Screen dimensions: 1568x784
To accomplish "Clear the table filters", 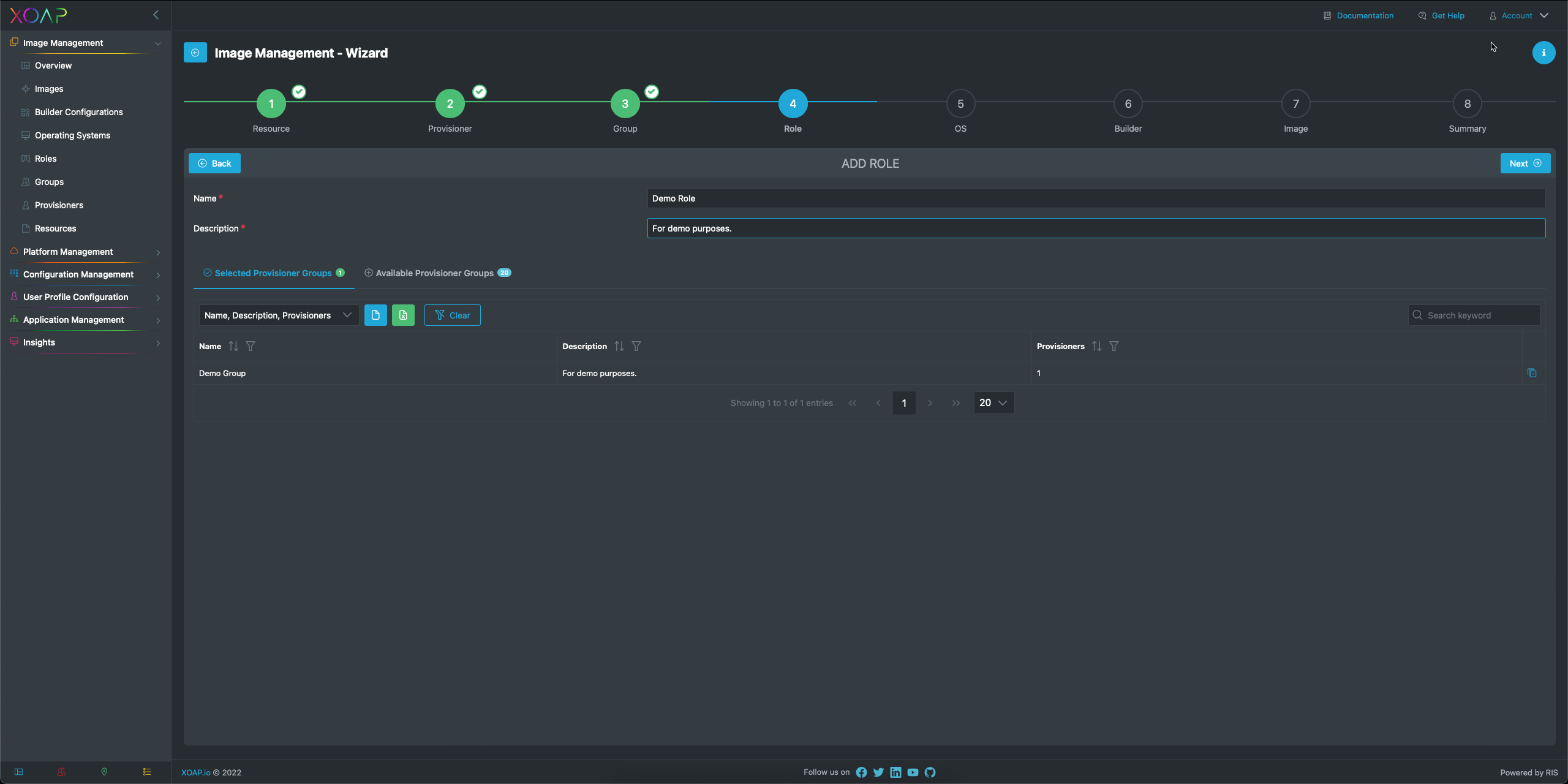I will coord(452,315).
